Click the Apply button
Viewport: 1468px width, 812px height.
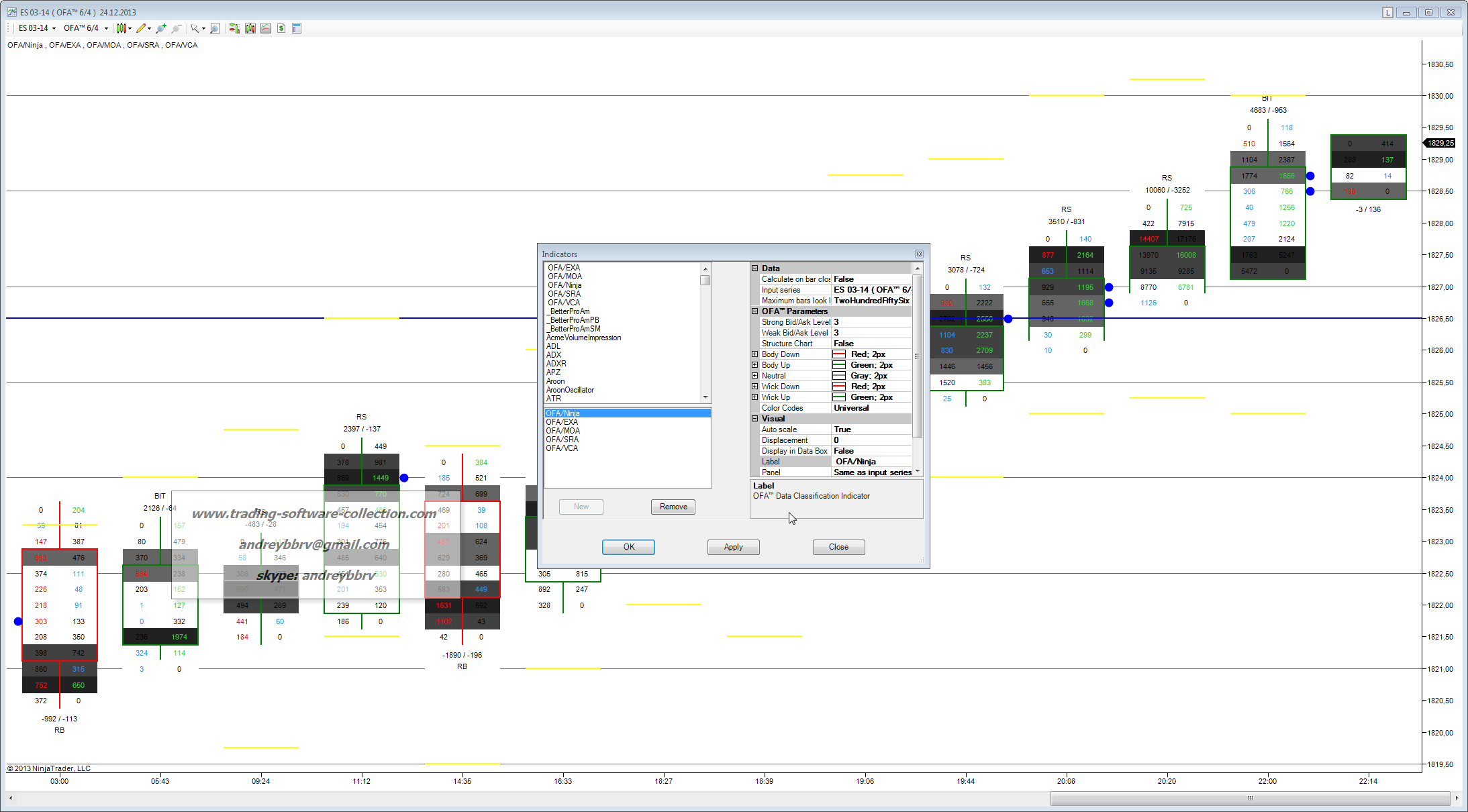click(x=733, y=547)
